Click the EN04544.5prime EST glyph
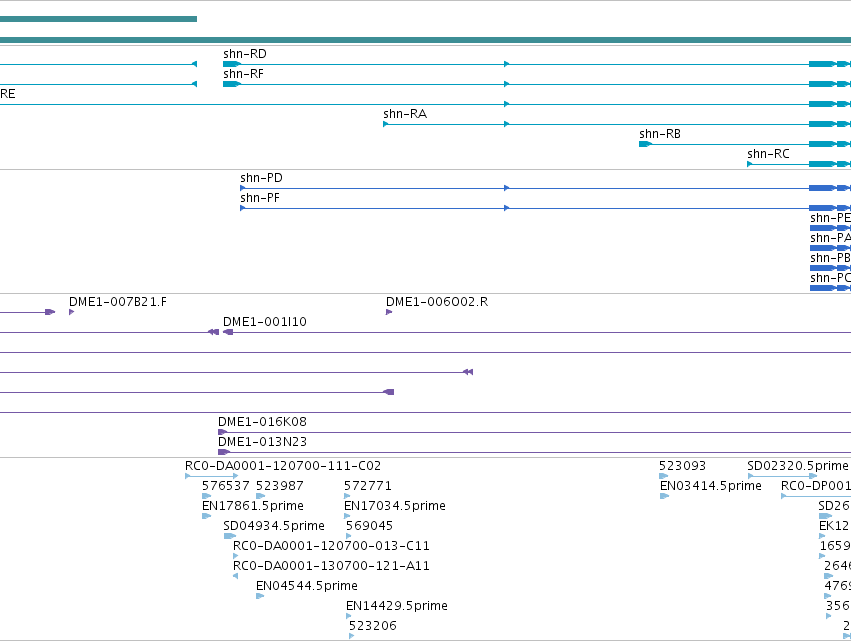 [x=260, y=596]
